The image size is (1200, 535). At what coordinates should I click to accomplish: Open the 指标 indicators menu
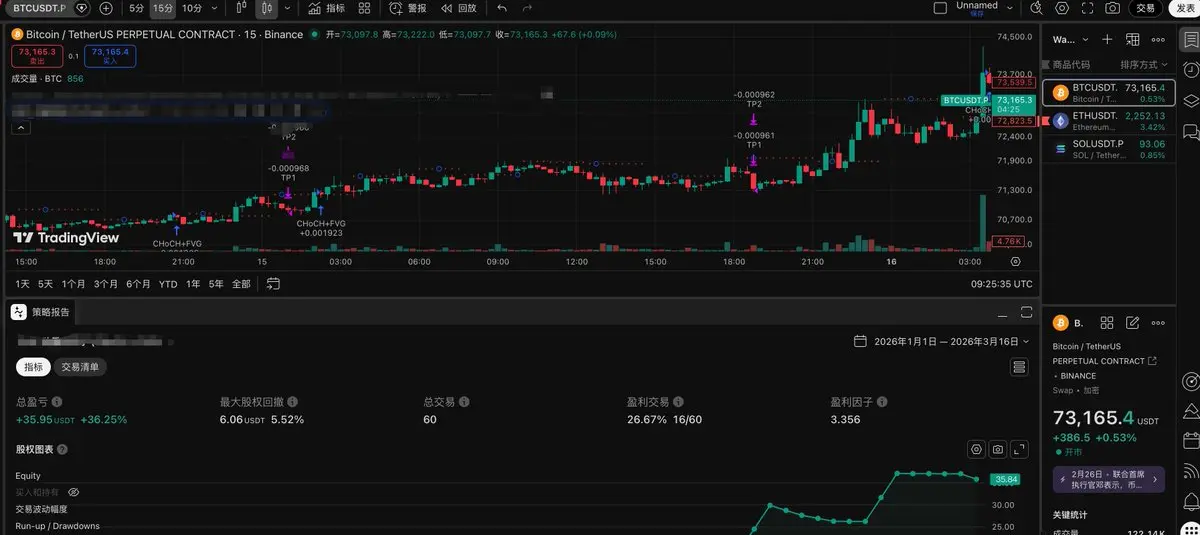tap(326, 8)
